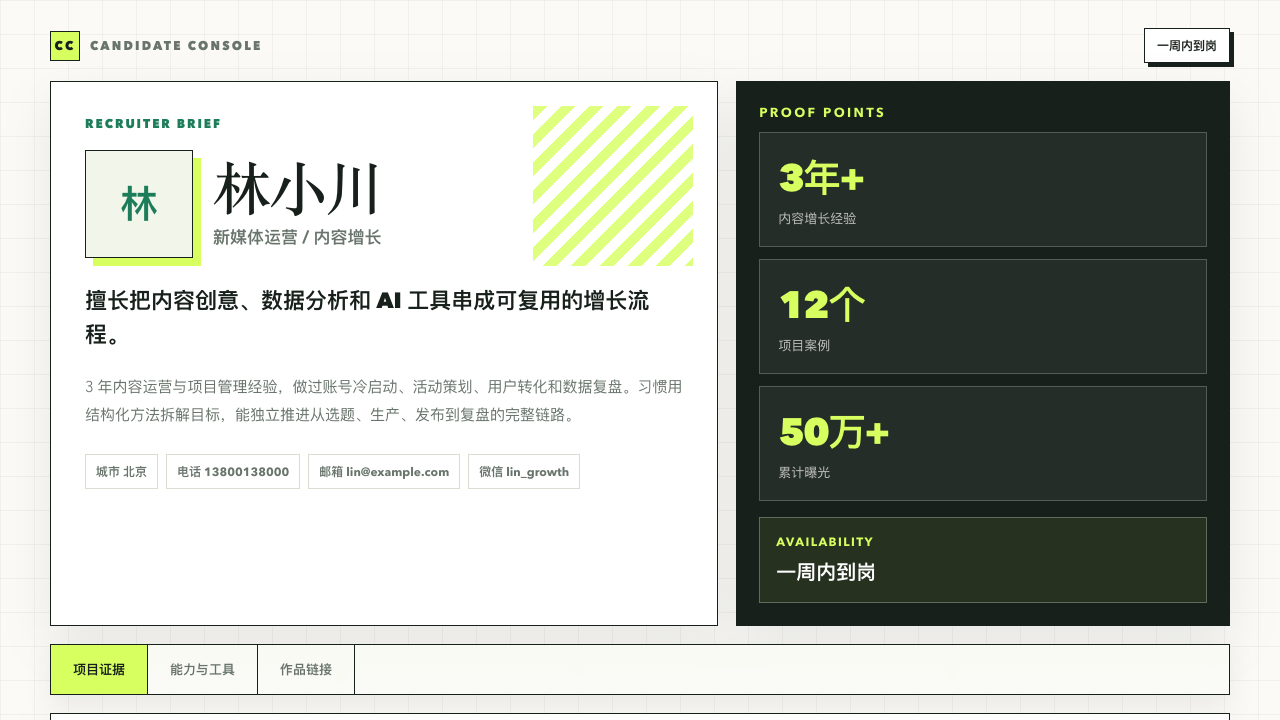The image size is (1280, 720).
Task: Click the 新媒体运营 / 内容增长 subtitle
Action: click(297, 238)
